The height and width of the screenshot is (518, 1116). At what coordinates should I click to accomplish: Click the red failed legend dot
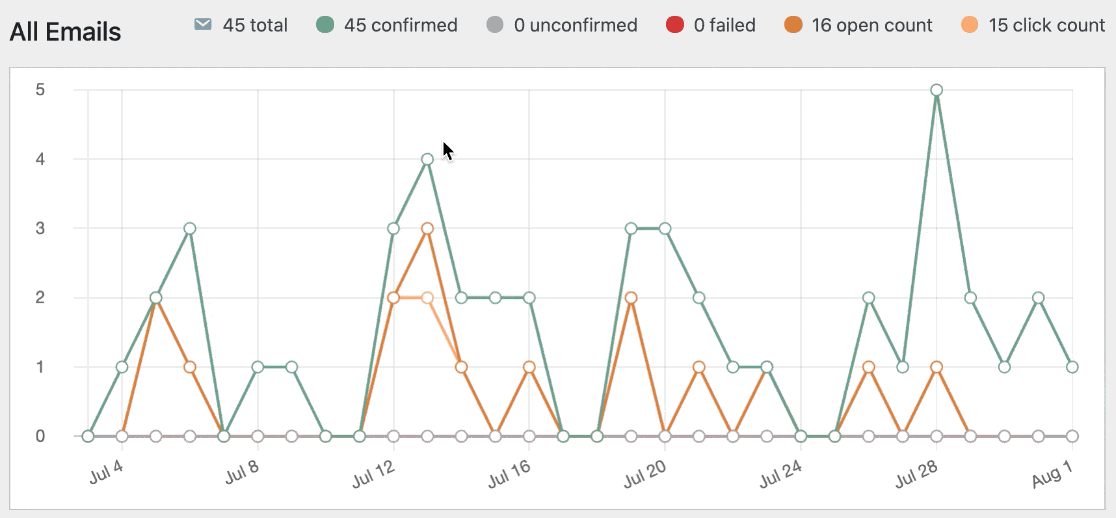674,24
